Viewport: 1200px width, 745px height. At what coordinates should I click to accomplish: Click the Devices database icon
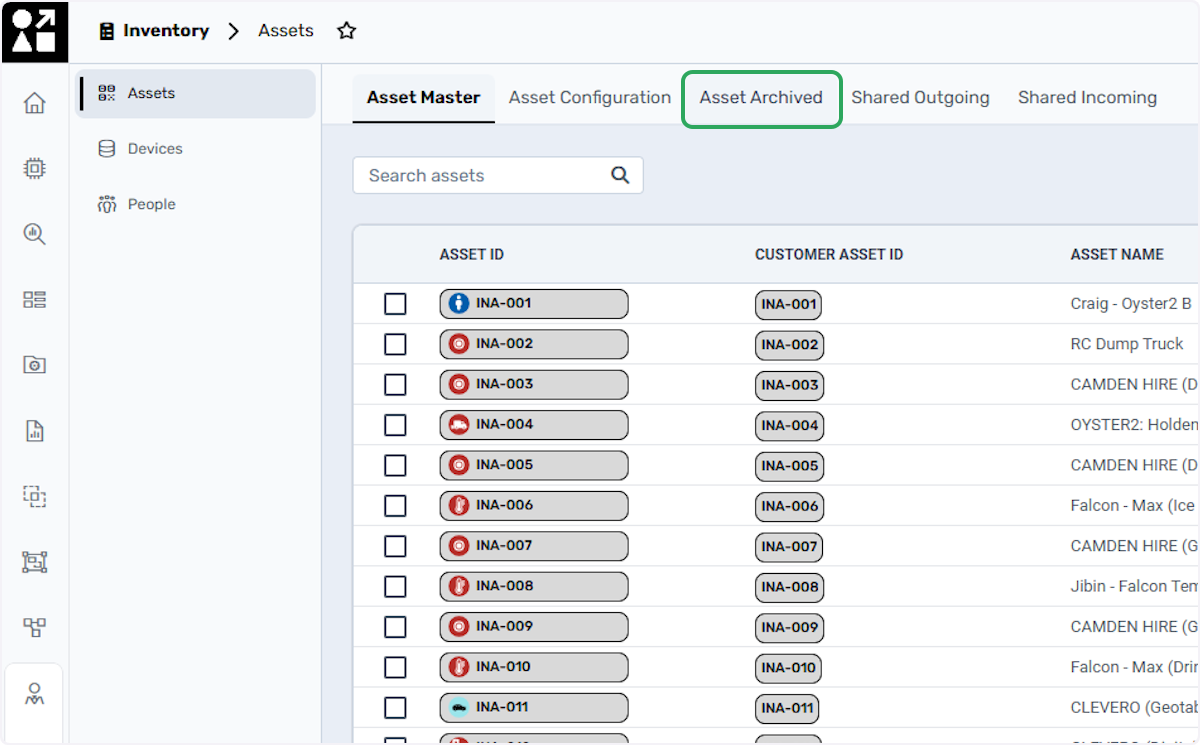click(107, 149)
